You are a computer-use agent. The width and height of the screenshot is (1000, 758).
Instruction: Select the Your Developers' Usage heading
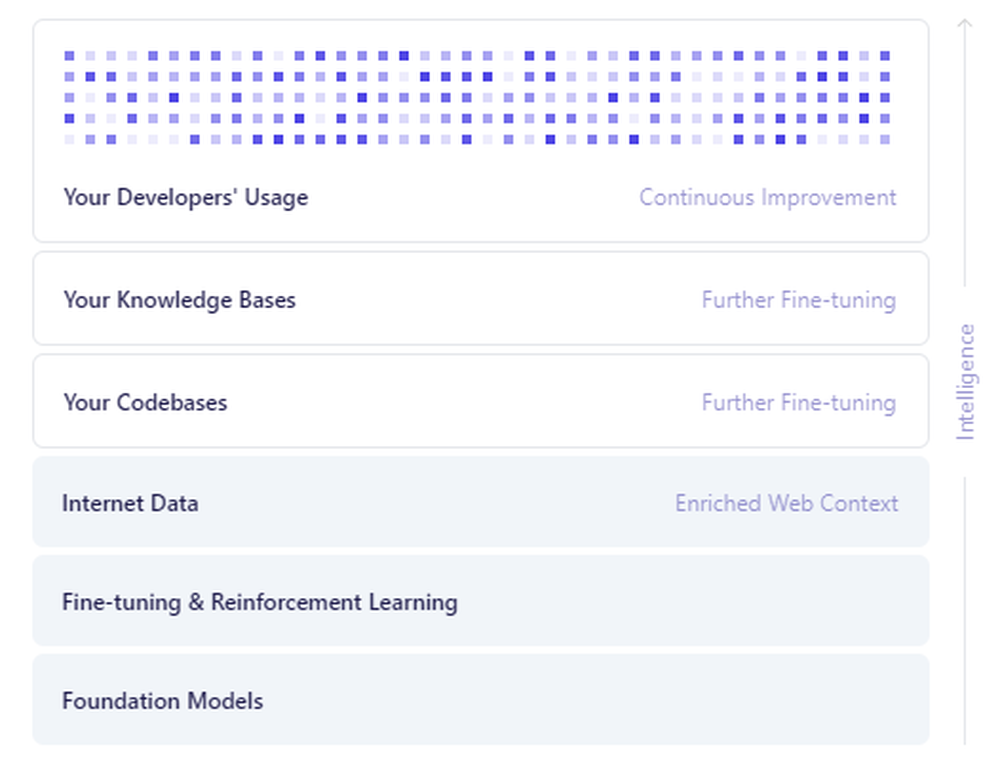coord(186,198)
